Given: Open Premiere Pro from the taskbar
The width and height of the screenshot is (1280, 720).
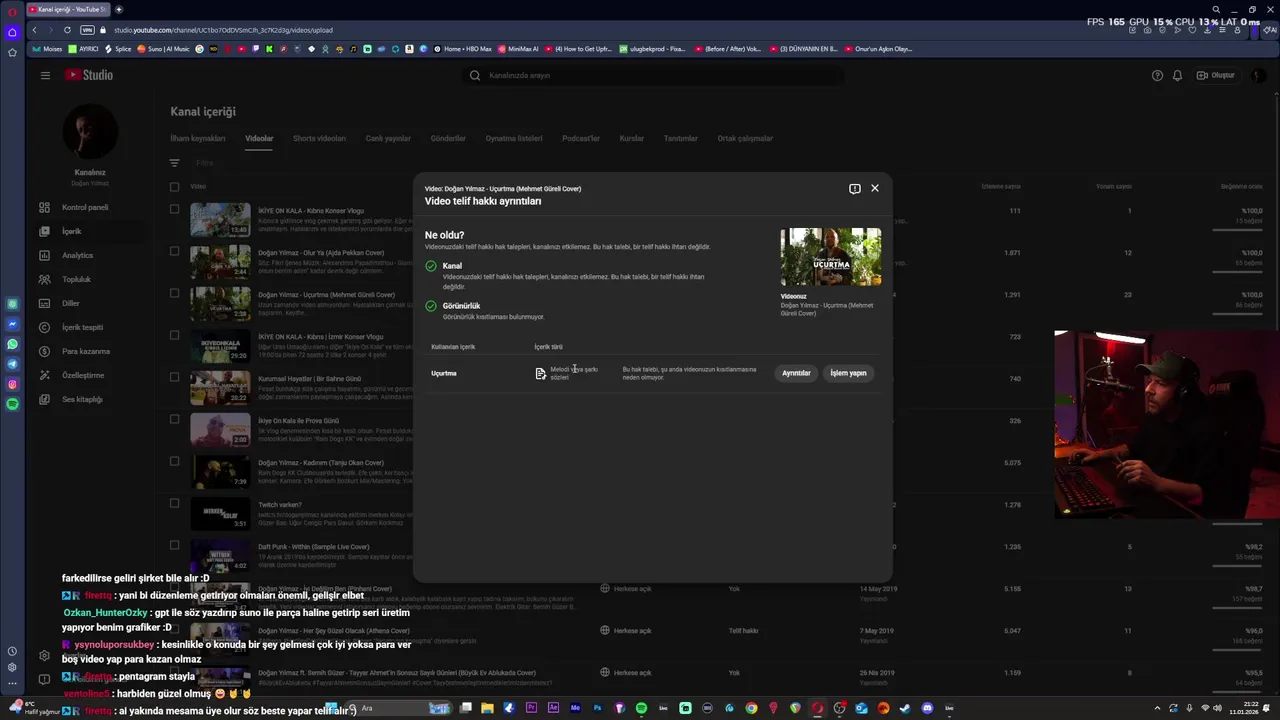Looking at the screenshot, I should tap(531, 708).
